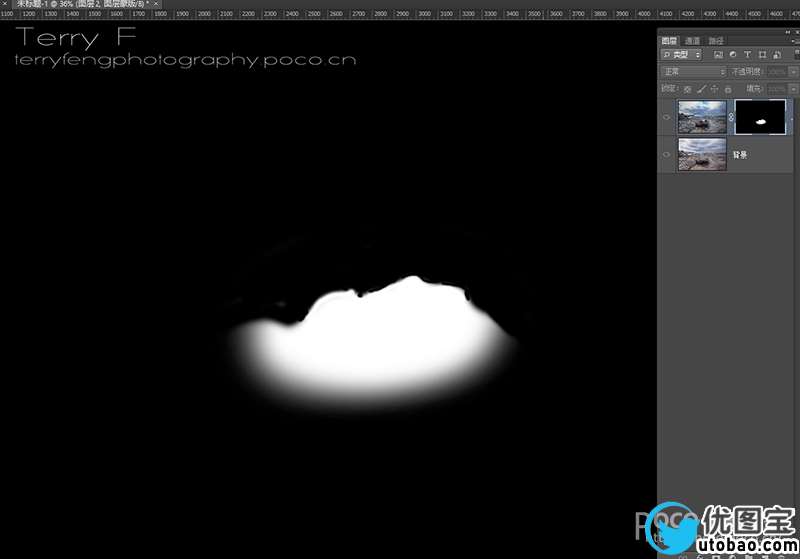The height and width of the screenshot is (559, 800).
Task: Filter layers by smart objects icon
Action: [x=777, y=55]
